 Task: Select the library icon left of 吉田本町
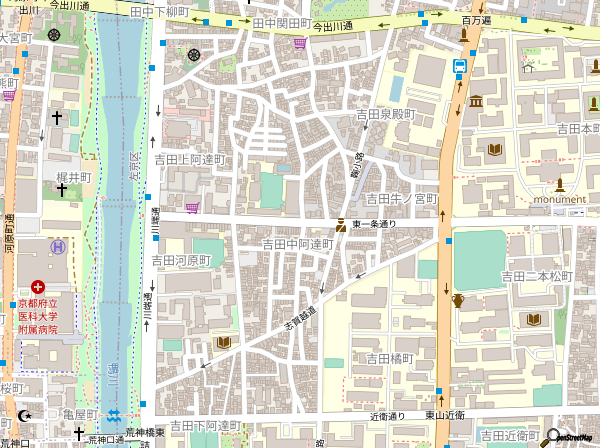click(x=493, y=151)
